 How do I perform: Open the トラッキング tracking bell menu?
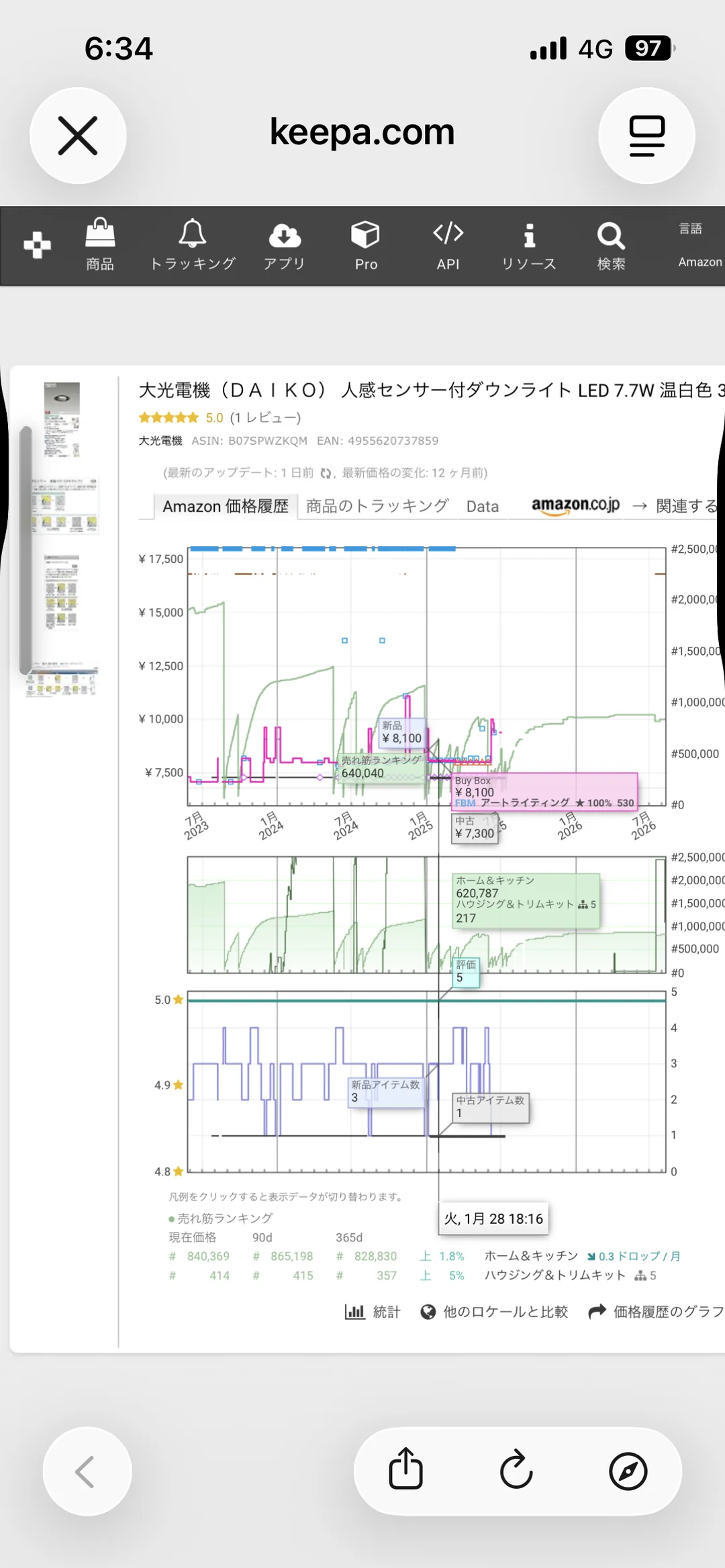192,246
